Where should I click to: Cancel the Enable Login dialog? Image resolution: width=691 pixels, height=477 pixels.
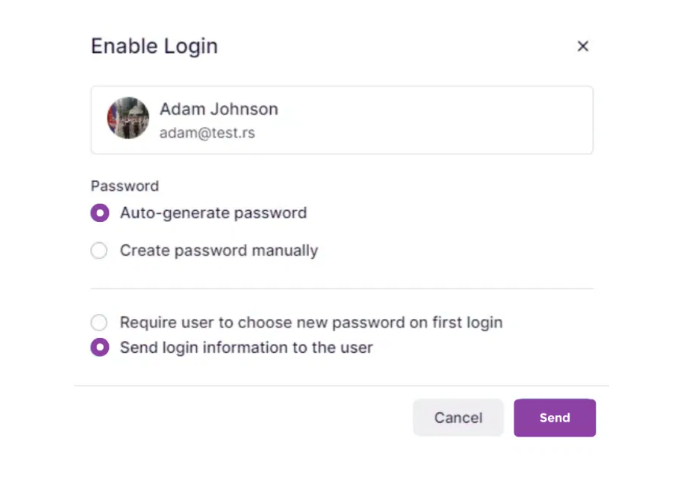458,418
